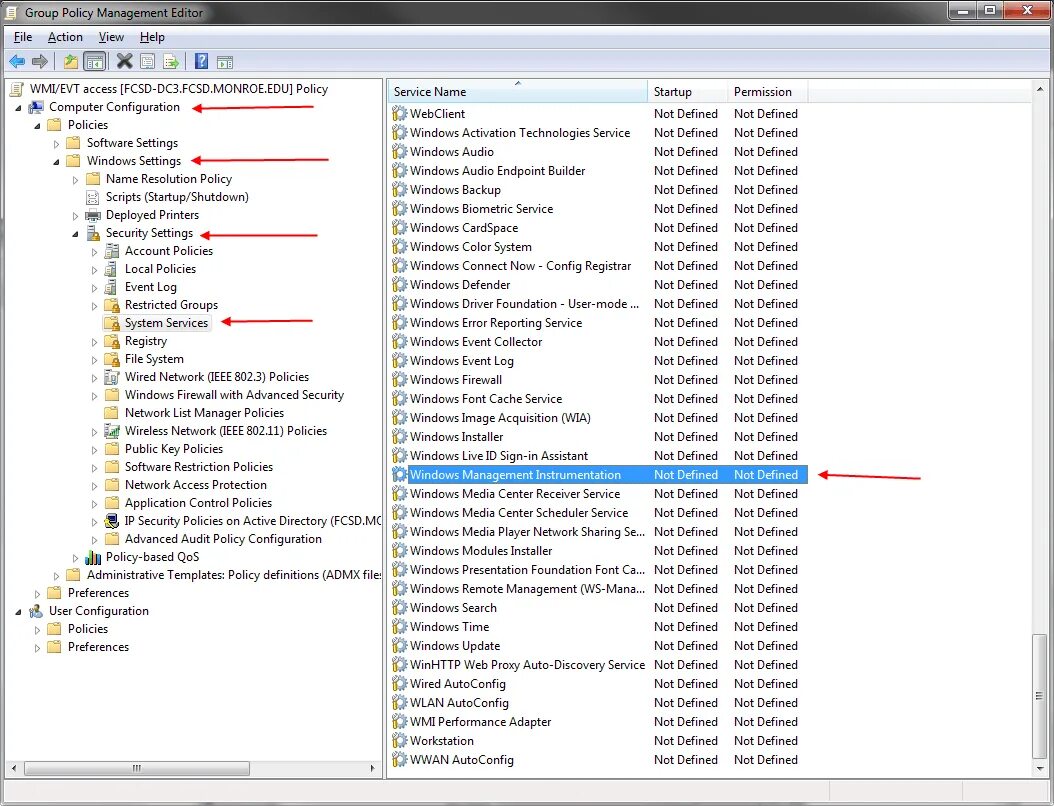Image resolution: width=1054 pixels, height=806 pixels.
Task: Click Permission value for WWAN AutoConfig row
Action: 766,760
